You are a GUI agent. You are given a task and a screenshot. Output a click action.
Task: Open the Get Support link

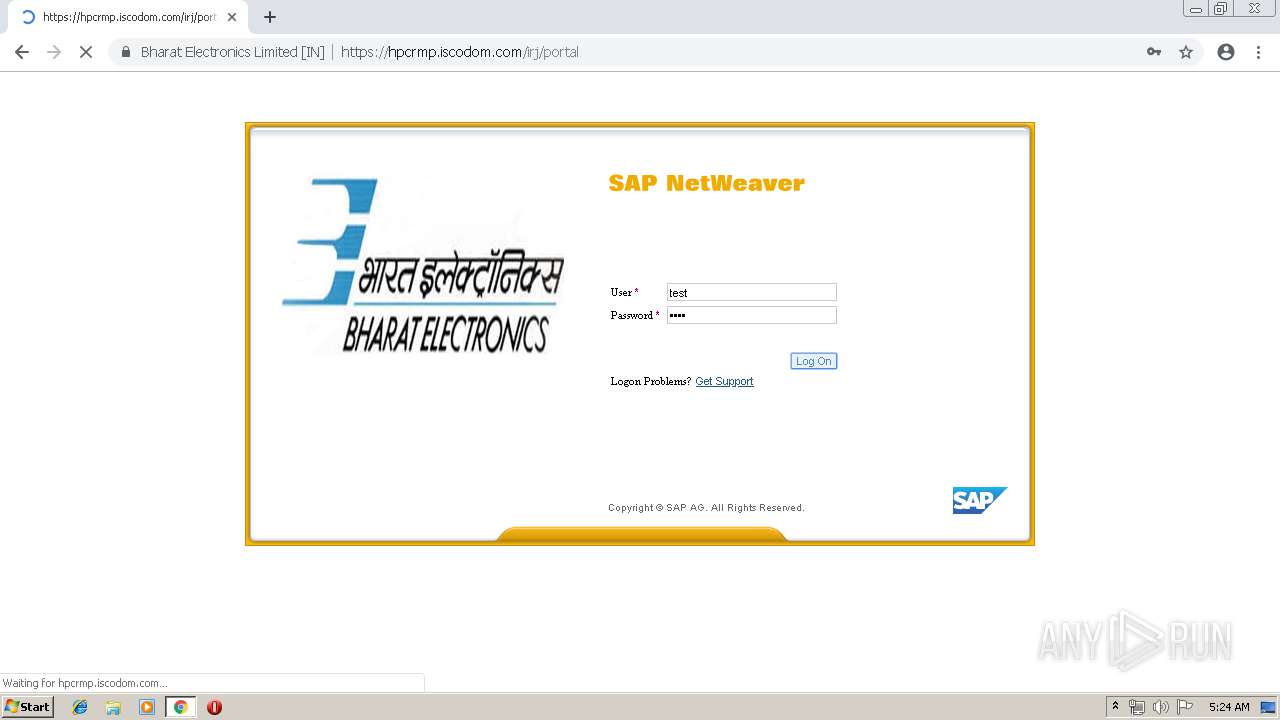click(x=724, y=381)
